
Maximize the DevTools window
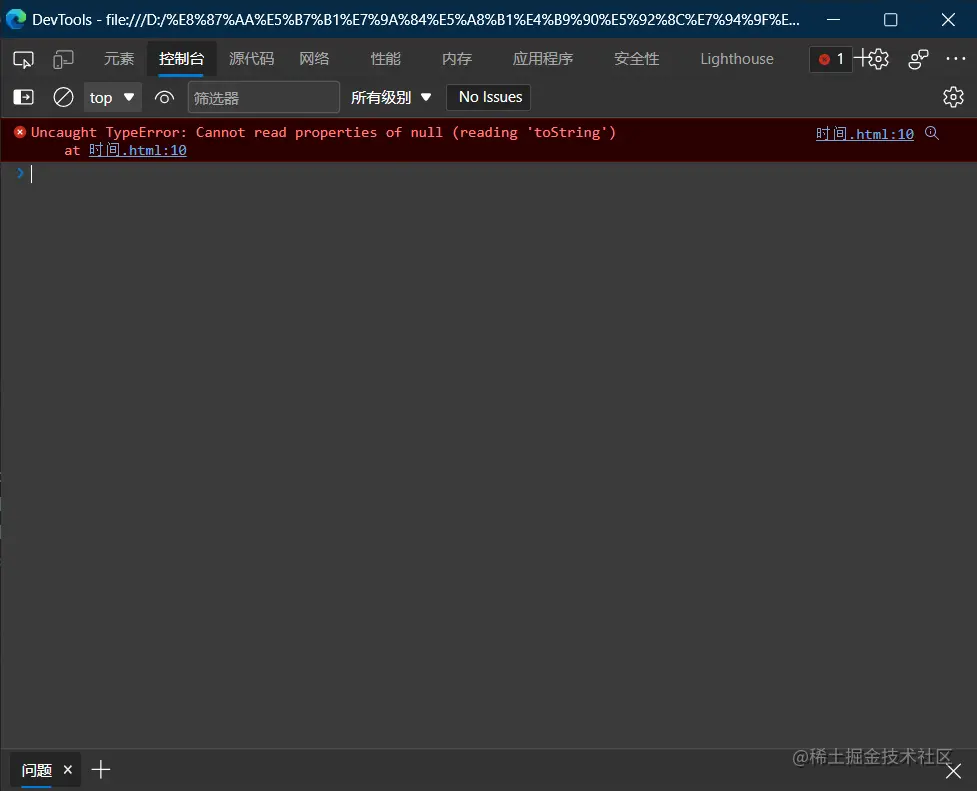pyautogui.click(x=890, y=20)
